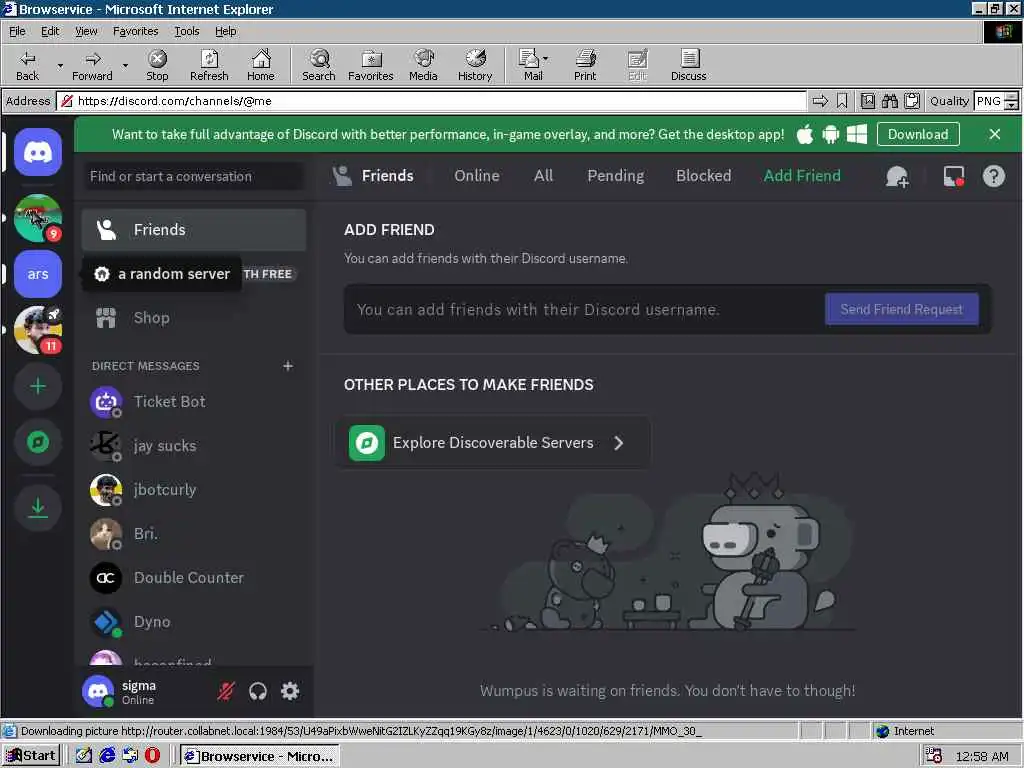Open the 'ars' server icon
This screenshot has width=1024, height=768.
point(38,274)
